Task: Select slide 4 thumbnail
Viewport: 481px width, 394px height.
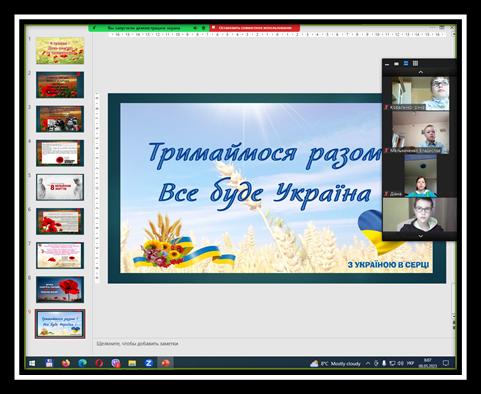Action: click(x=60, y=153)
